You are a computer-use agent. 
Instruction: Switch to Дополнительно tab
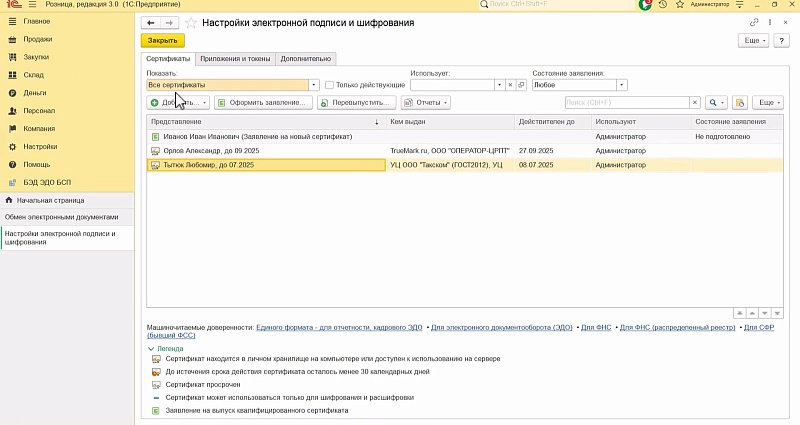tap(306, 59)
